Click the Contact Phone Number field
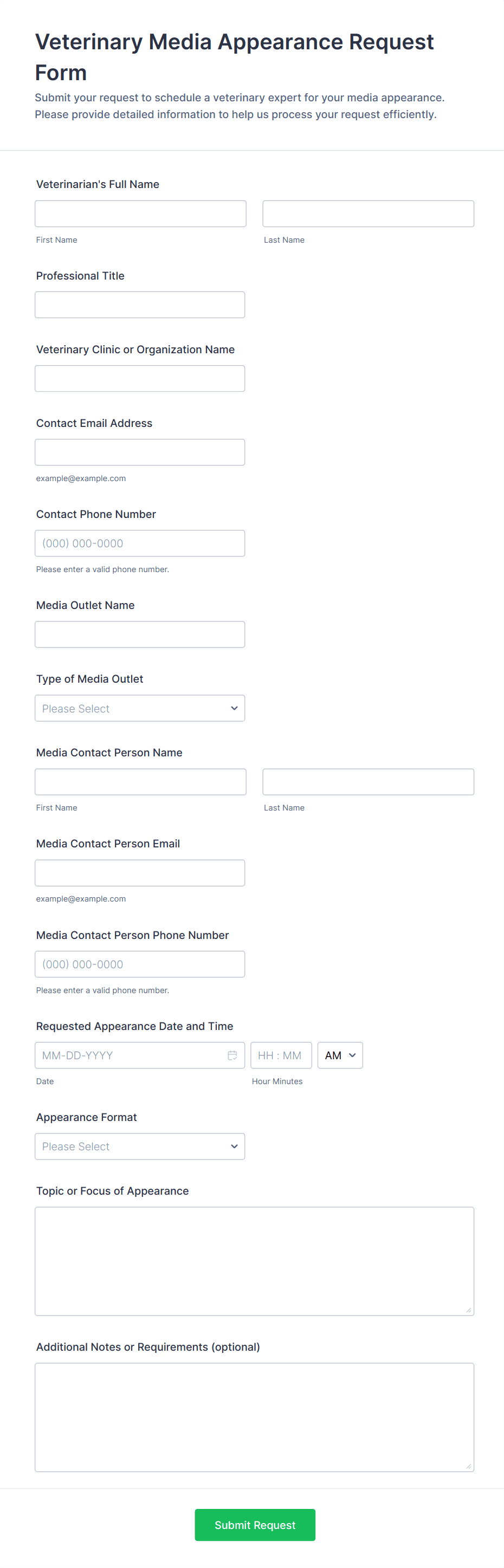This screenshot has width=504, height=1568. pos(139,543)
